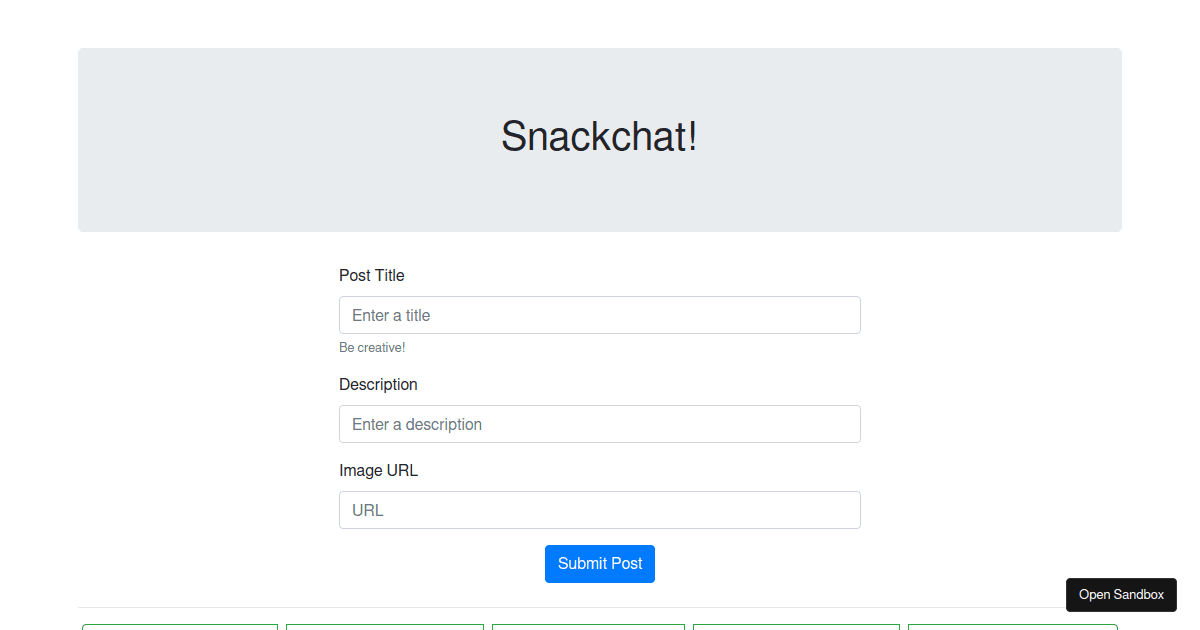Click the Post Title label
Screen dimensions: 1200x630
click(371, 275)
